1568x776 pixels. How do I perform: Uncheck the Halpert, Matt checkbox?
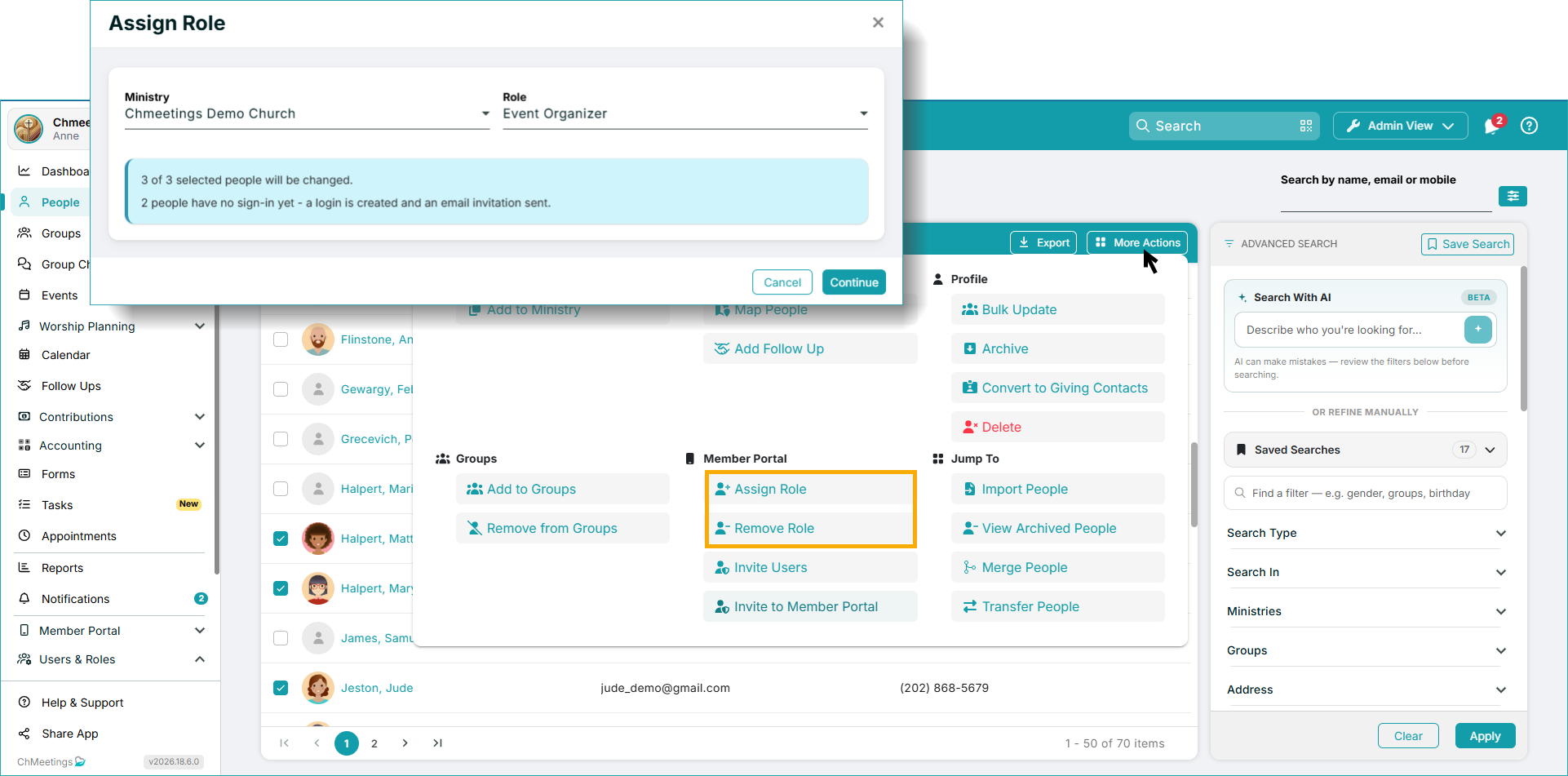281,539
